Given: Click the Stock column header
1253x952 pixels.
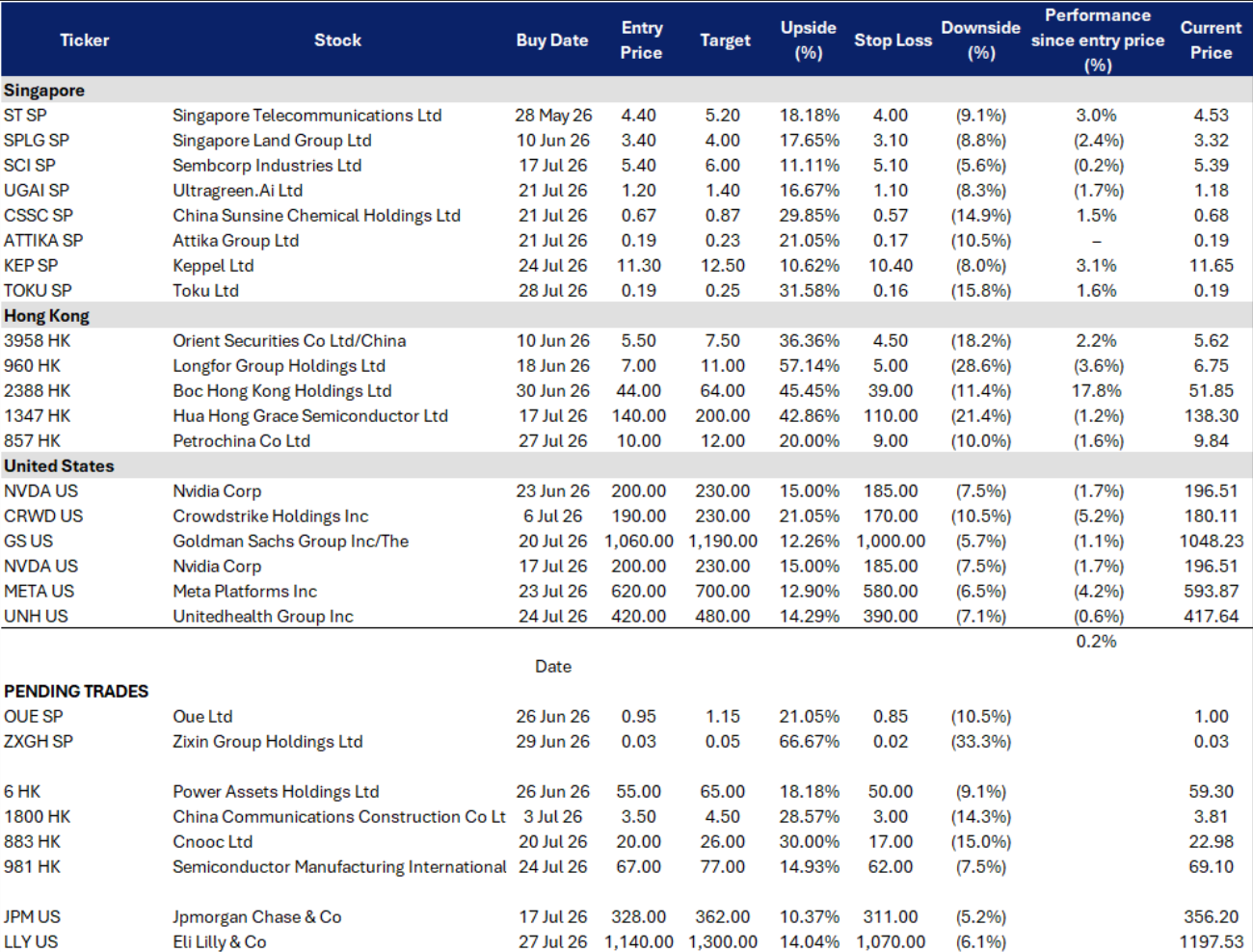Looking at the screenshot, I should pyautogui.click(x=337, y=40).
